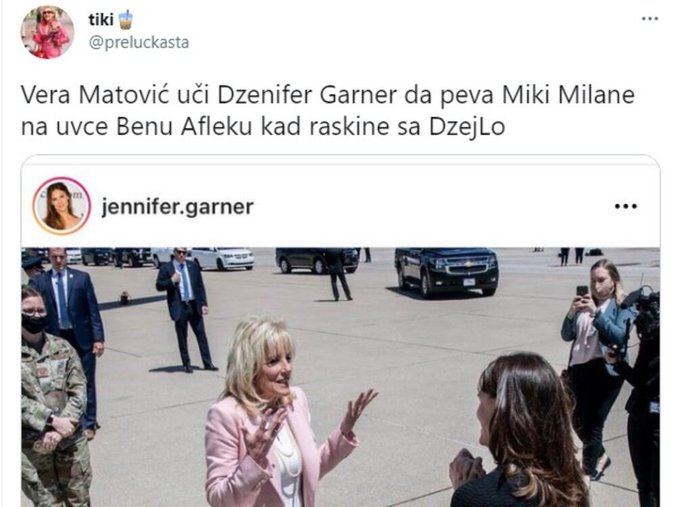This screenshot has width=676, height=507.
Task: Click woman in pink blazer in photo
Action: pos(280,414)
